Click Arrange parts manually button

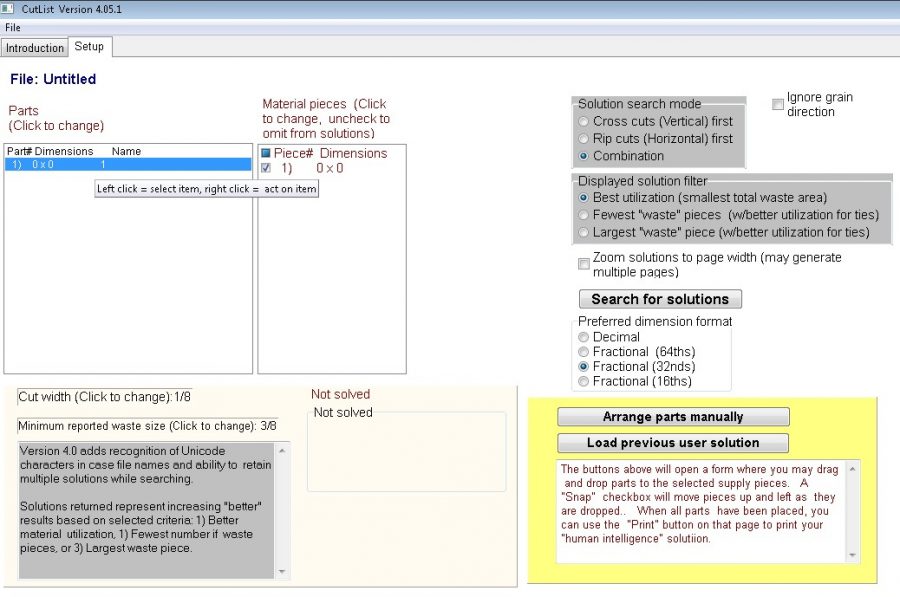tap(673, 417)
